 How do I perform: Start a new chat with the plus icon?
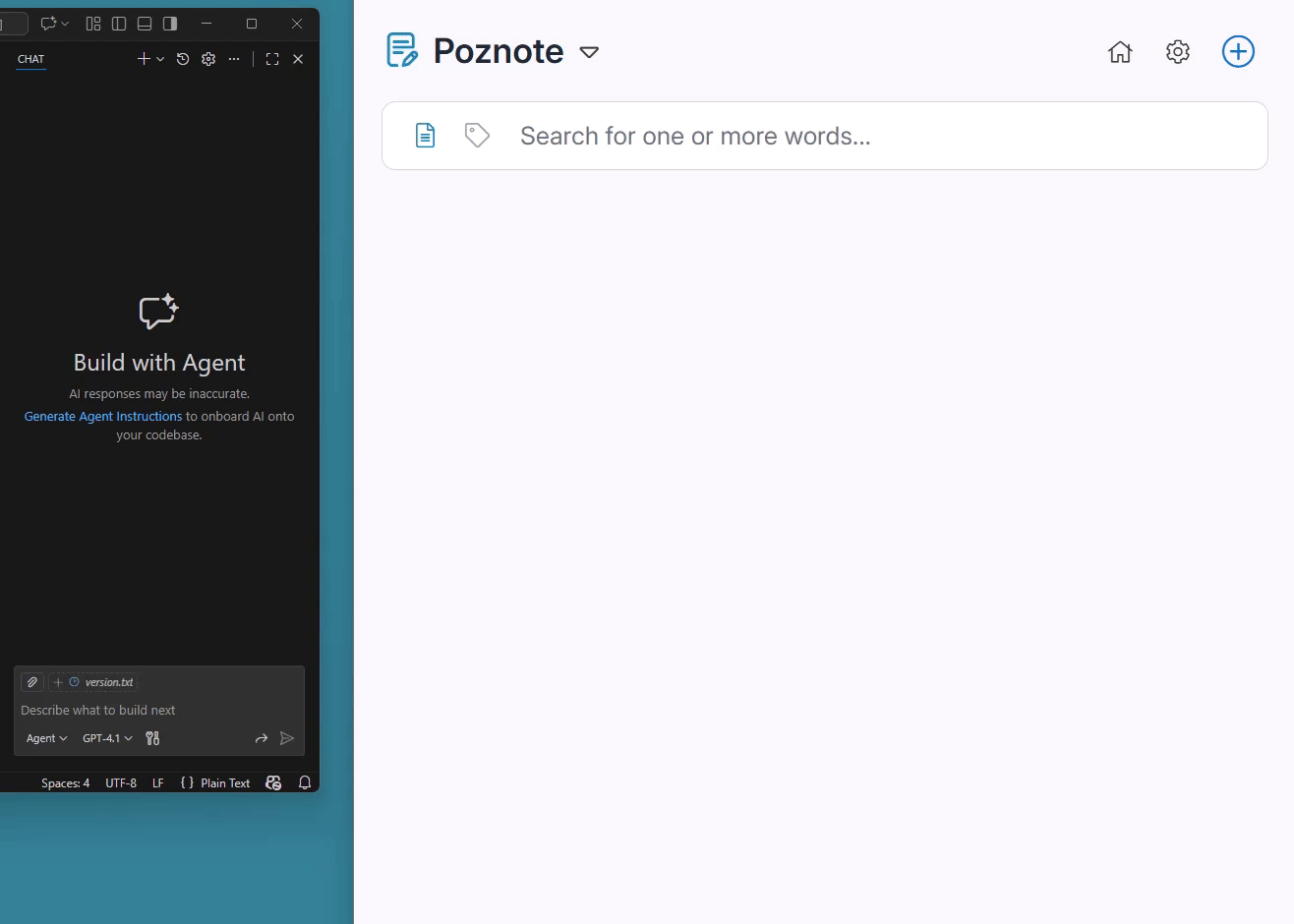point(144,59)
